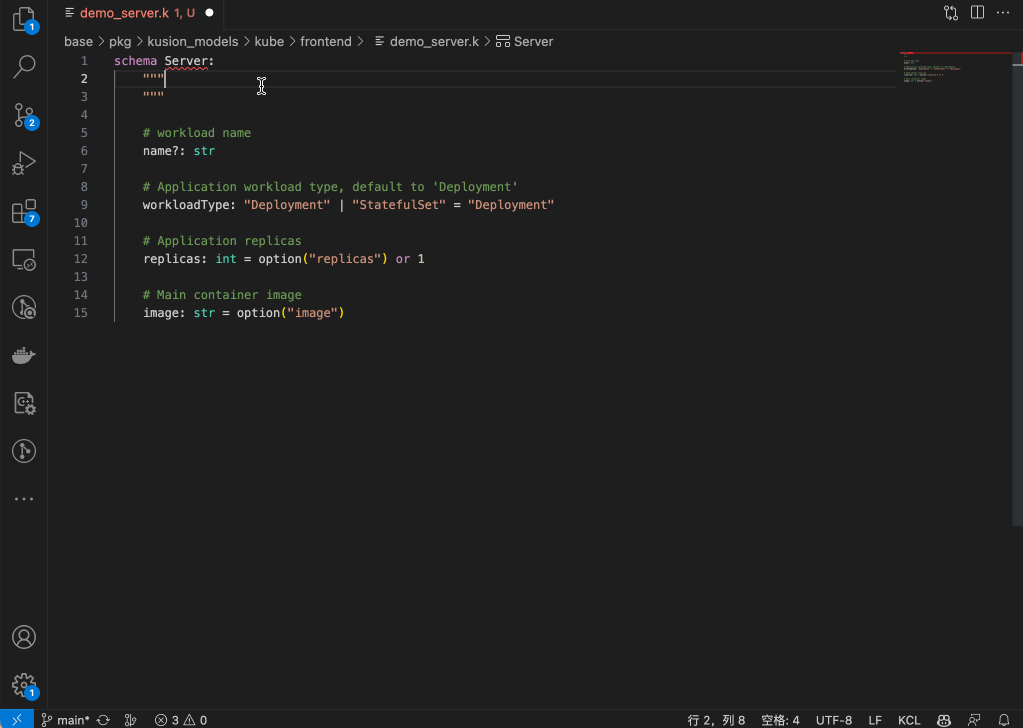Expand additional views ellipsis in activity bar

tap(23, 499)
